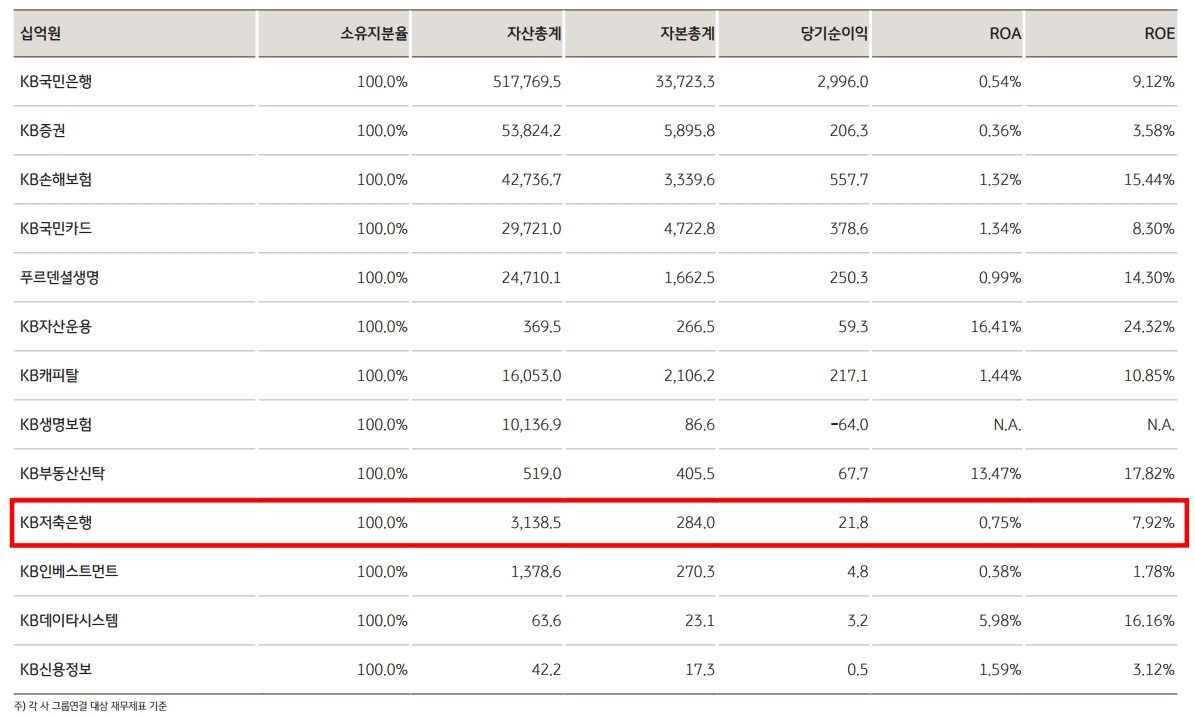Click KB캐피탈's total equity value 2,106.2
This screenshot has height=718, width=1195.
[689, 376]
